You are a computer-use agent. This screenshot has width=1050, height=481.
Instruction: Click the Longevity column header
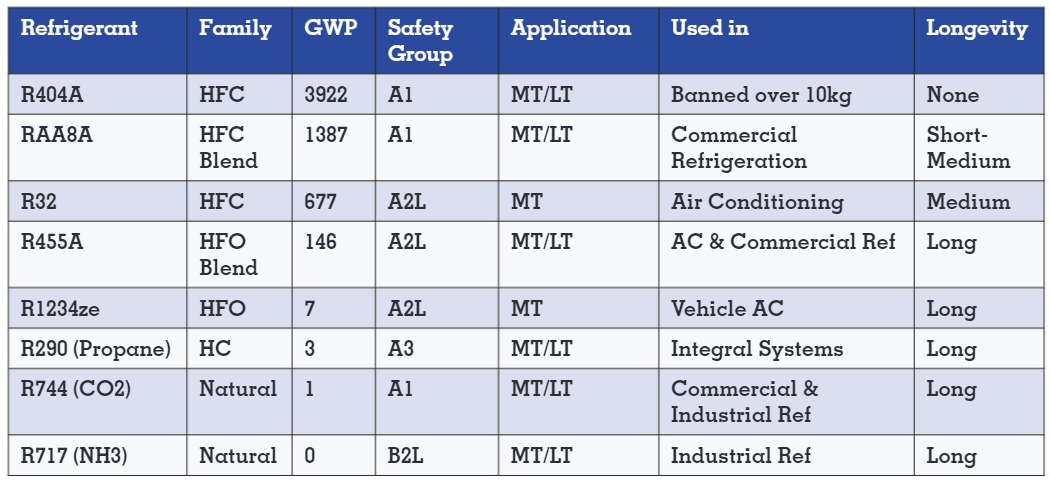[x=976, y=29]
